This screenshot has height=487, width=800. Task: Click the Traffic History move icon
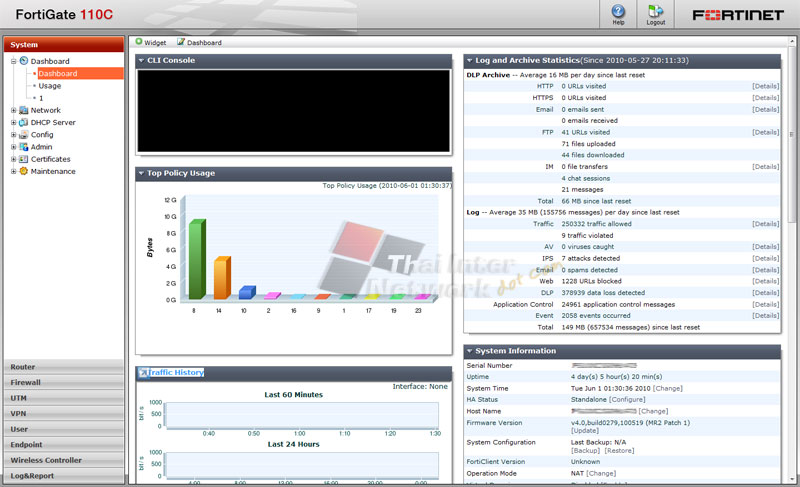click(143, 373)
